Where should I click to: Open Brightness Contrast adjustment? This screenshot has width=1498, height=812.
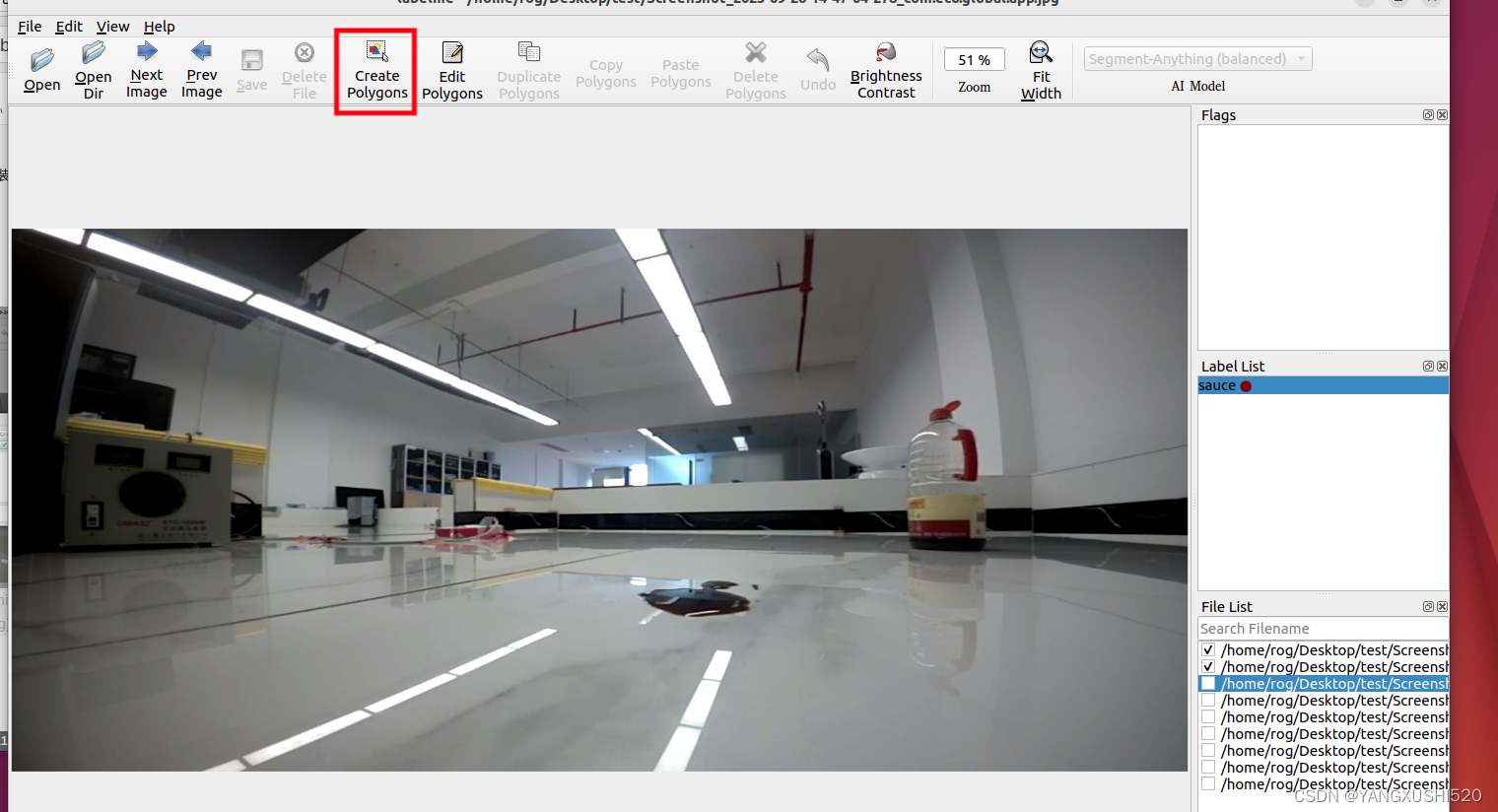click(886, 71)
